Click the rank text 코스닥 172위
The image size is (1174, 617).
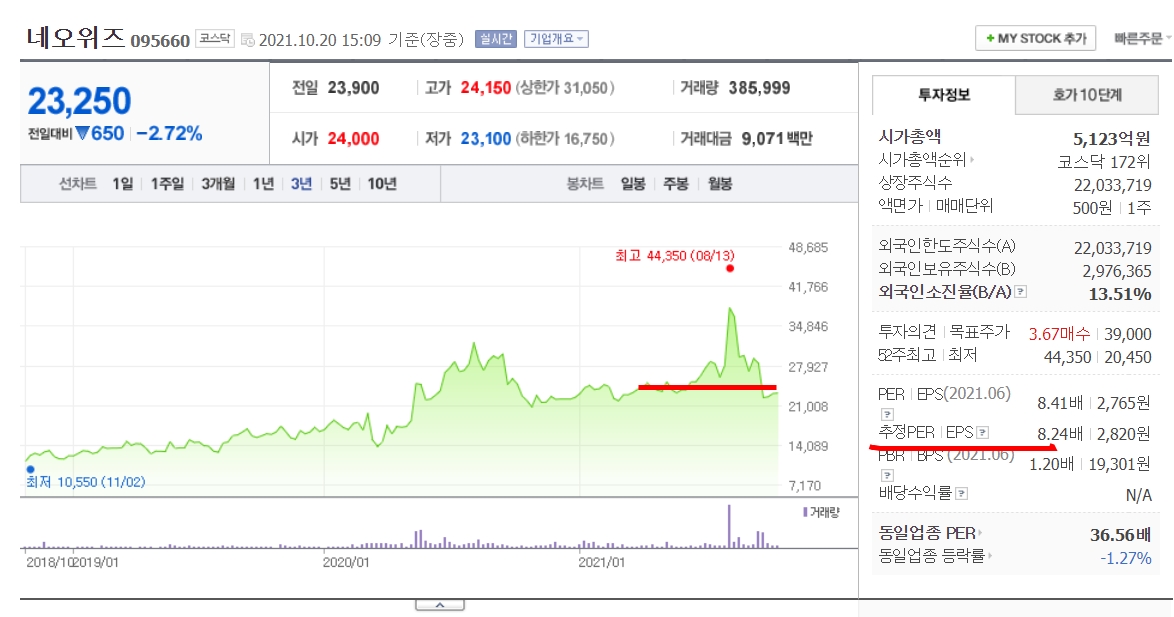point(1104,161)
